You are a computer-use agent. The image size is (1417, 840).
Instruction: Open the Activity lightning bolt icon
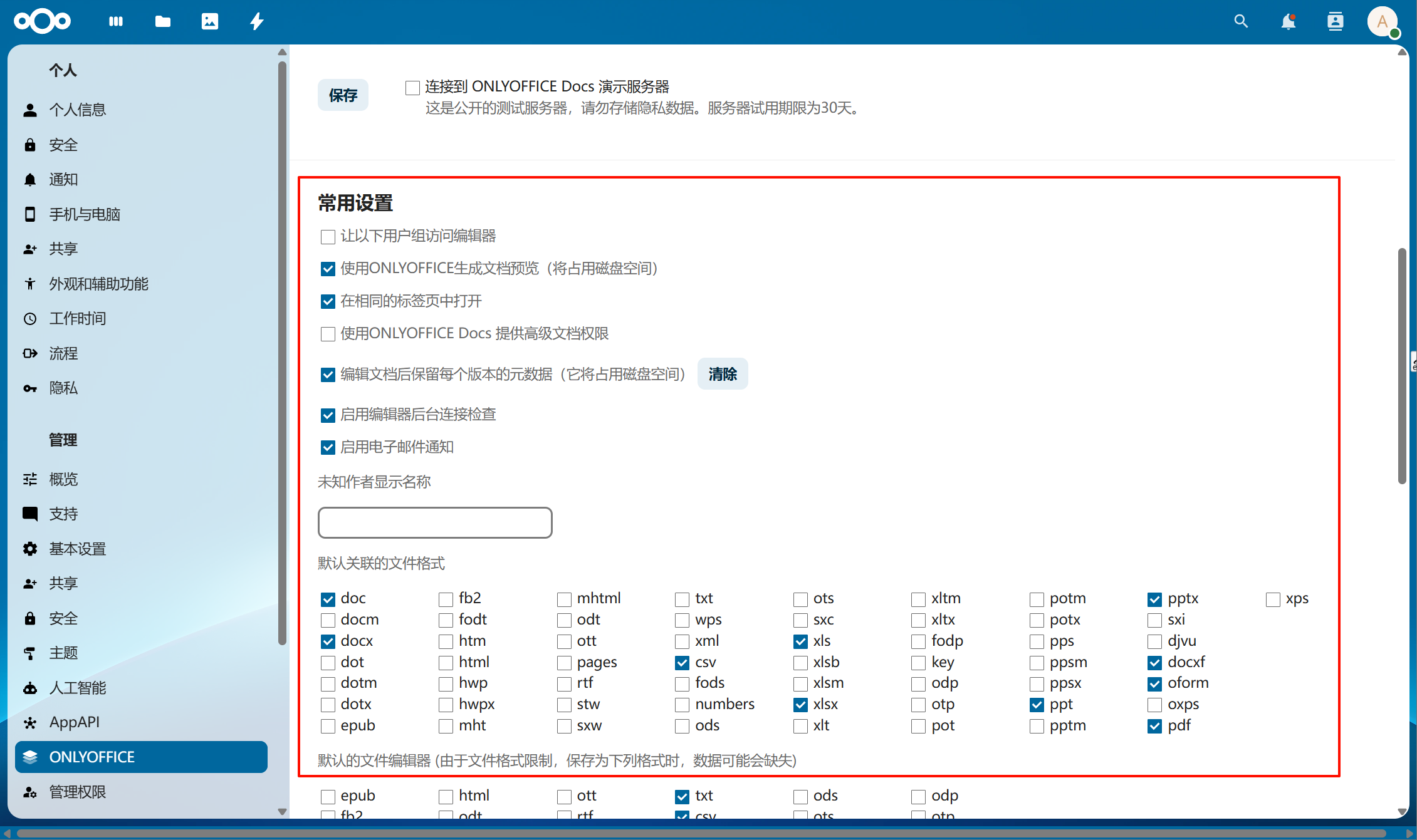pos(257,21)
